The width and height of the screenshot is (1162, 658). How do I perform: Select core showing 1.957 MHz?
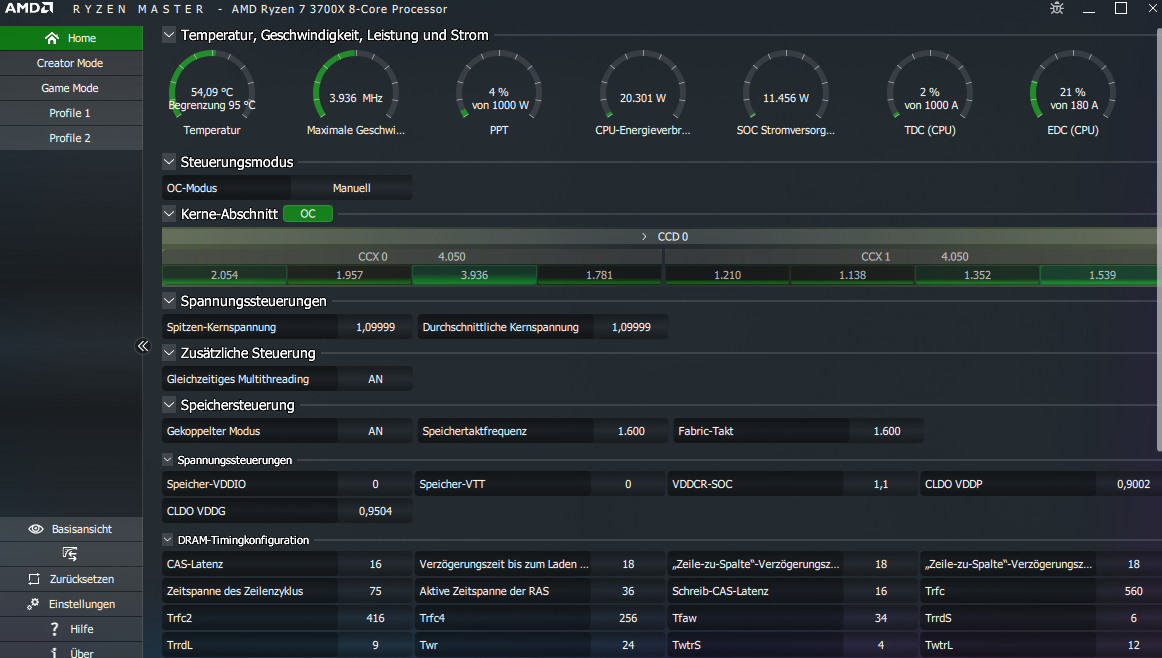350,275
